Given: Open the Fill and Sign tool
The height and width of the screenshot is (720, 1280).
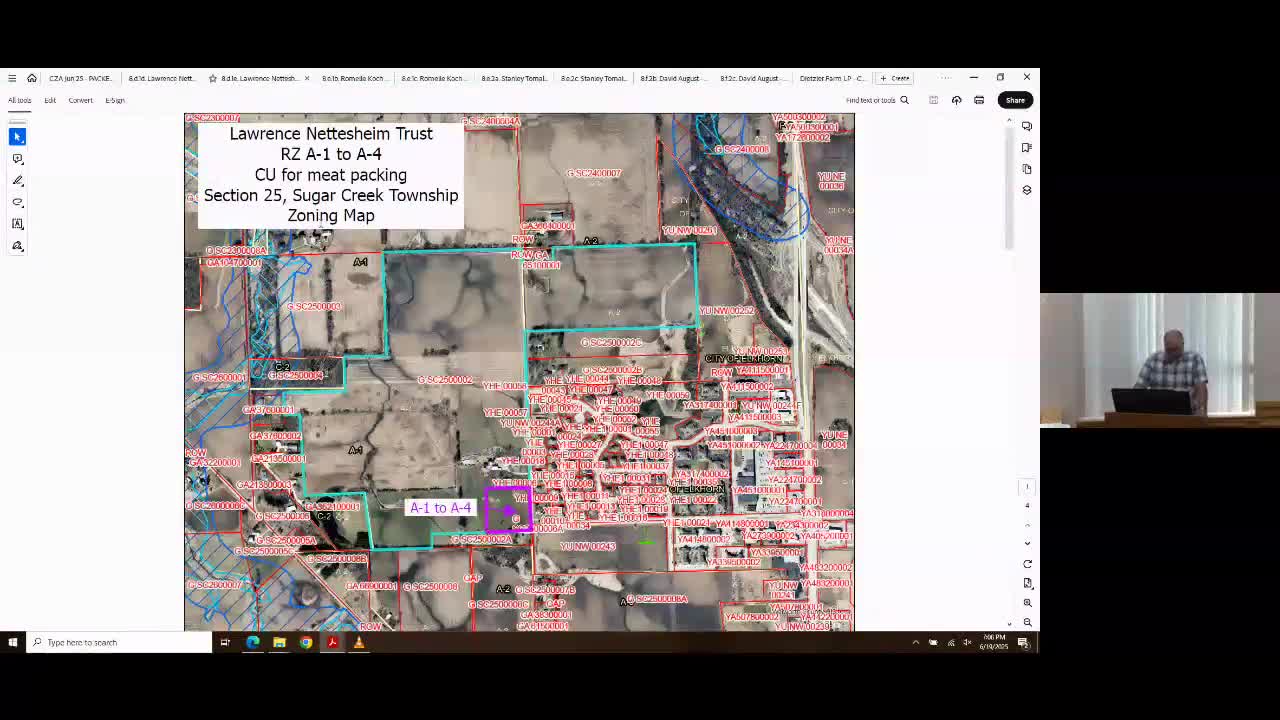Looking at the screenshot, I should (x=17, y=246).
